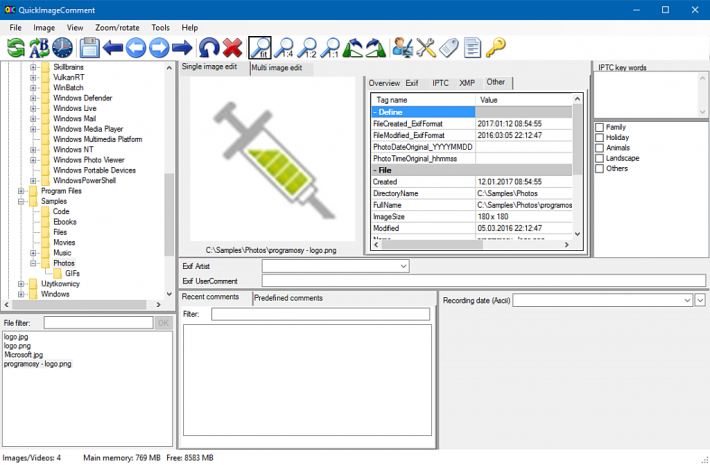This screenshot has height=465, width=710.
Task: Open the Recording date (Ascii) combo box
Action: pos(602,300)
